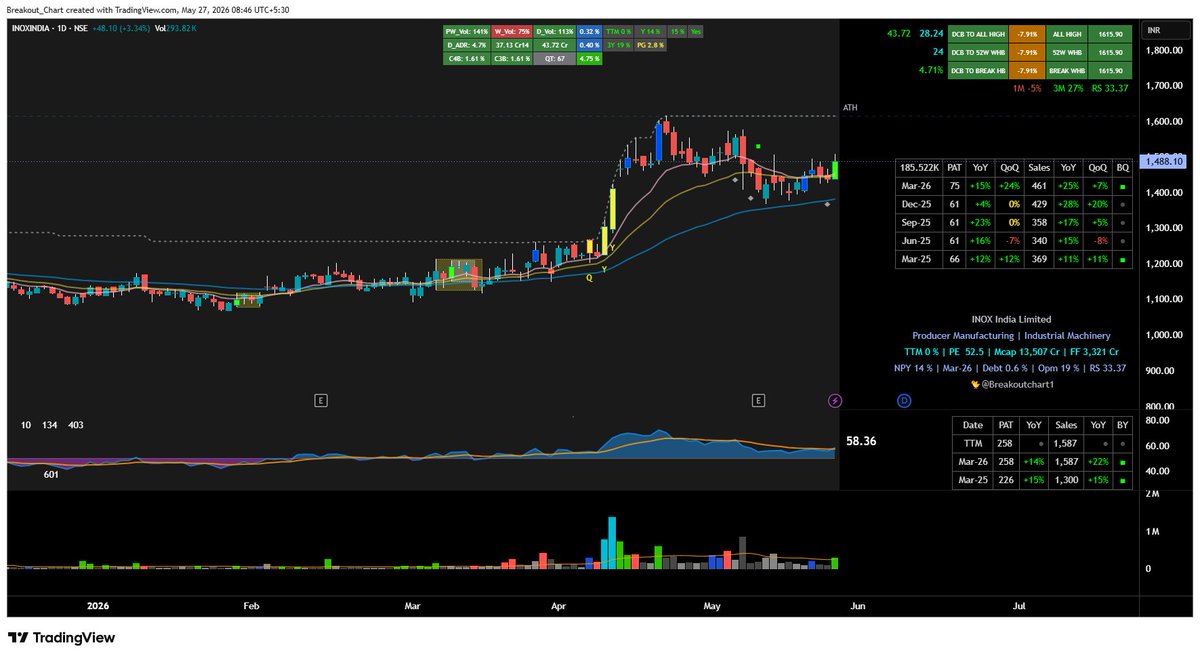This screenshot has width=1200, height=658.
Task: Click the QT: 67 badge
Action: (x=554, y=59)
